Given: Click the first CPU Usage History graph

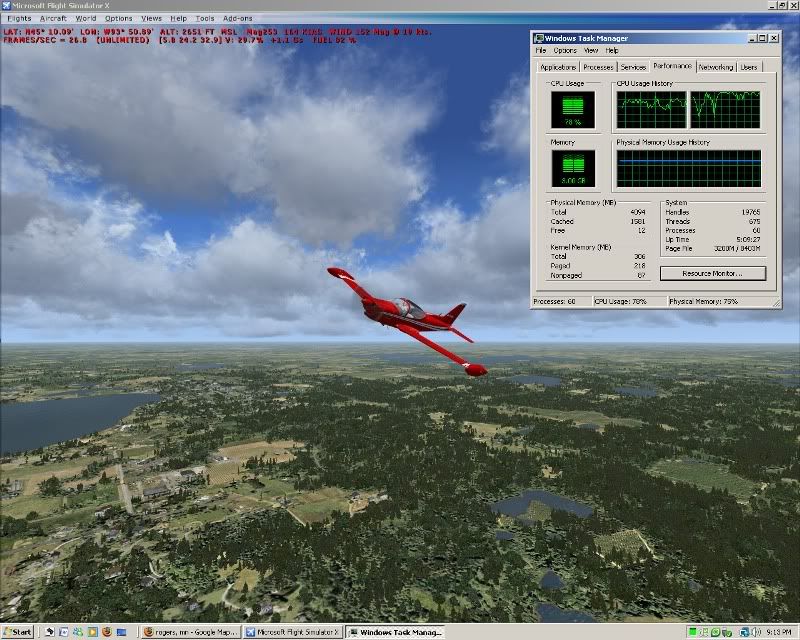Looking at the screenshot, I should [x=651, y=110].
